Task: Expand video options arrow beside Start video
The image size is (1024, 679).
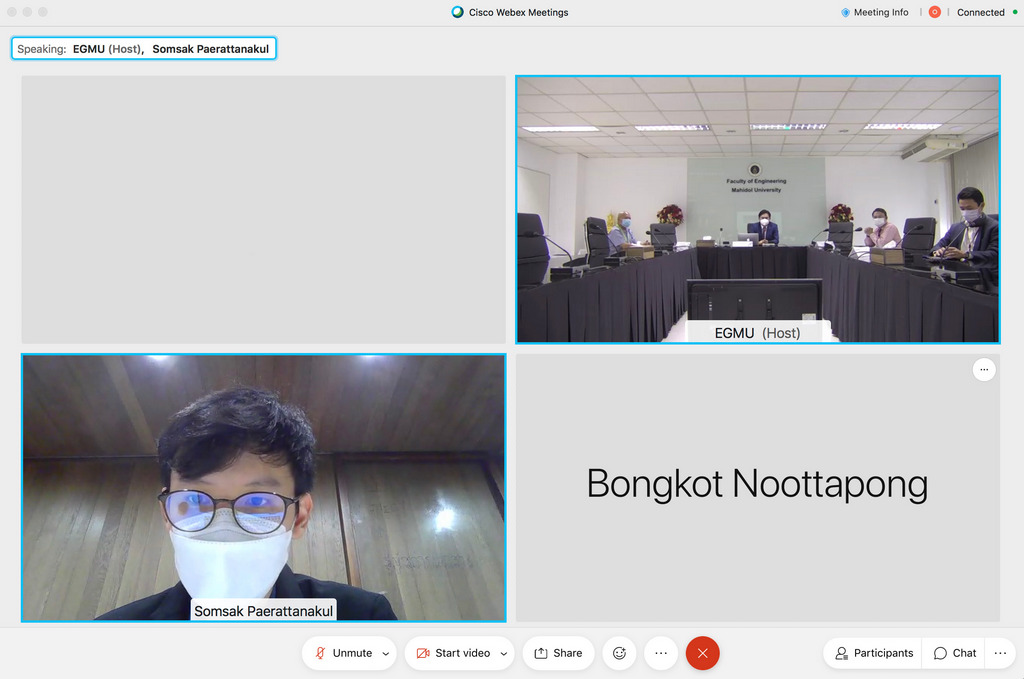Action: coord(503,653)
